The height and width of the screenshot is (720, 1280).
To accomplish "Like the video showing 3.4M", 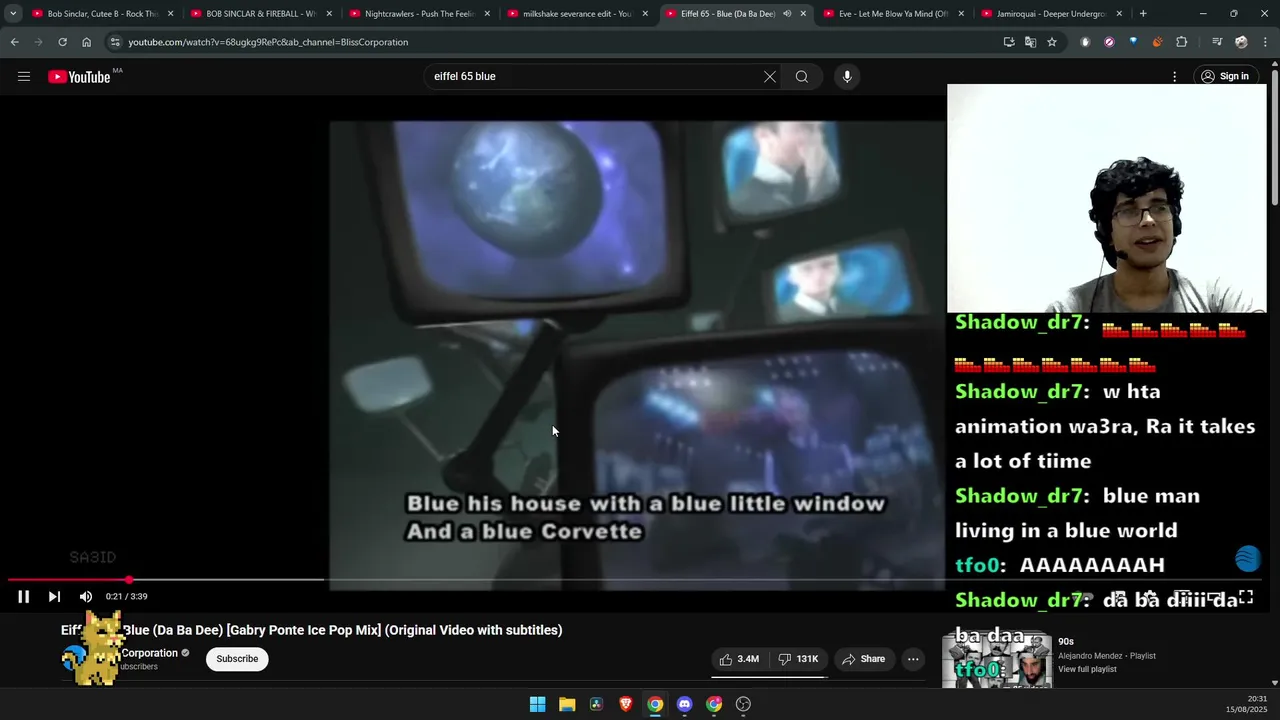I will (x=739, y=659).
